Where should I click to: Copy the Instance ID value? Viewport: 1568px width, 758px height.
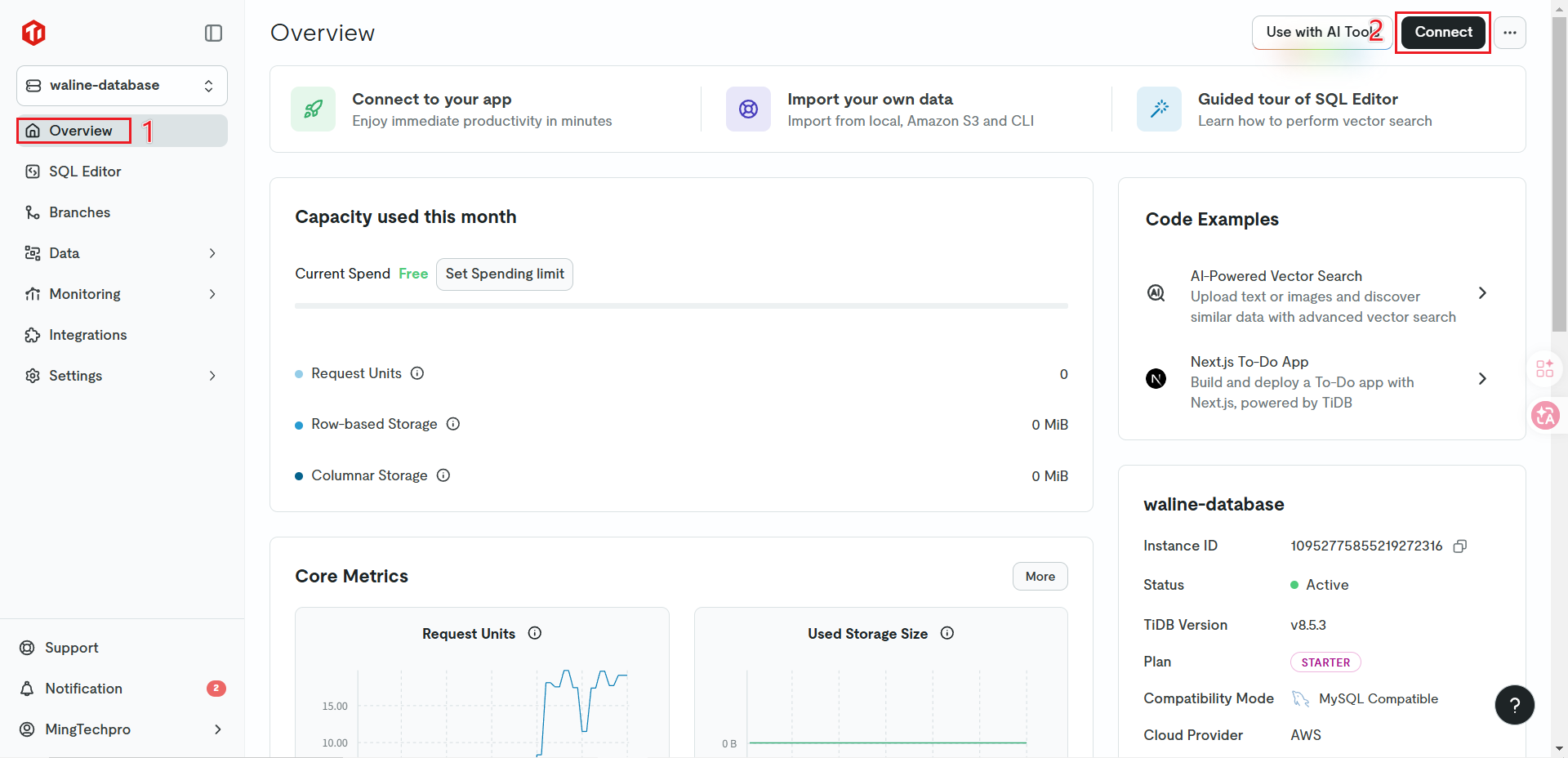(1460, 546)
